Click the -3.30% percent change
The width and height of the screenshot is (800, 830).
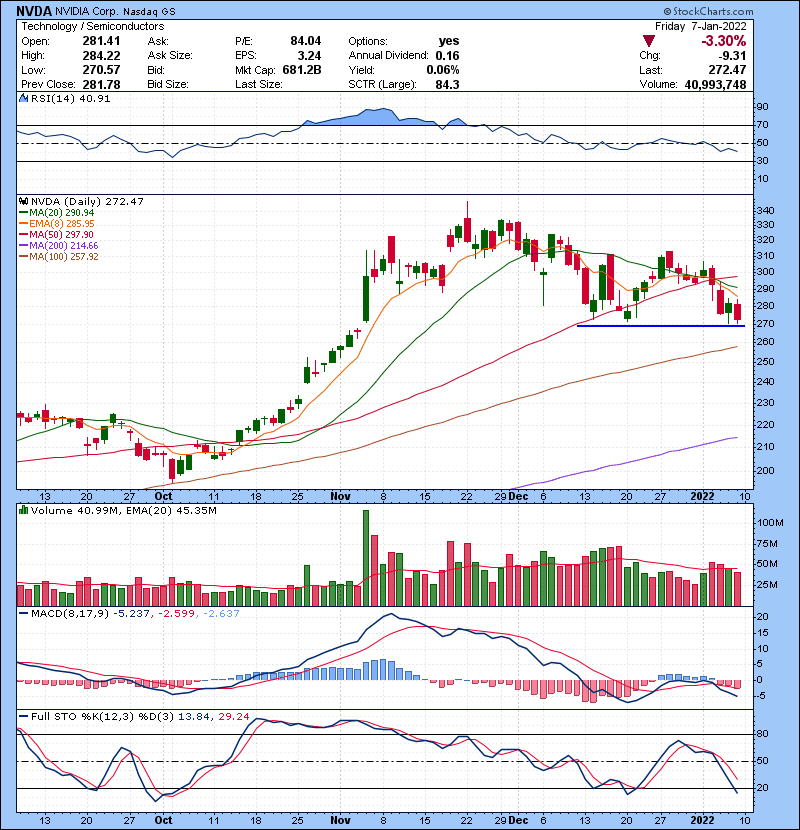click(724, 41)
